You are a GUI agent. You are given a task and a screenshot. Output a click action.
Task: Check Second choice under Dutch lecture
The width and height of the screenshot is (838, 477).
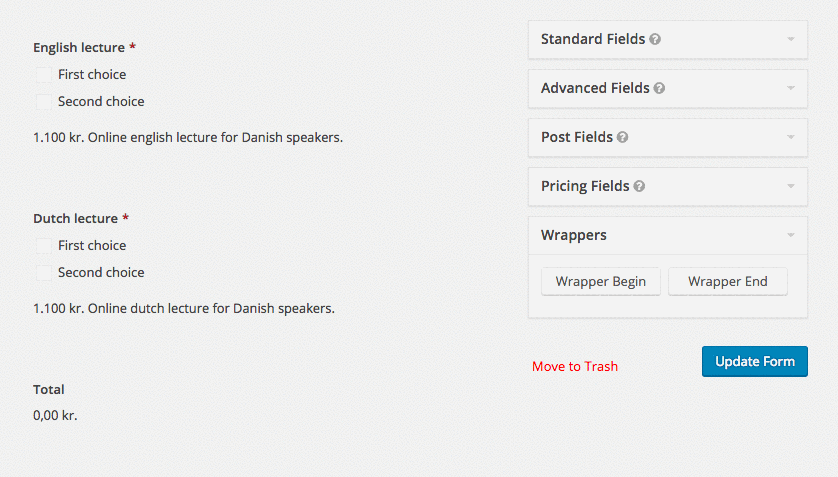click(x=44, y=272)
